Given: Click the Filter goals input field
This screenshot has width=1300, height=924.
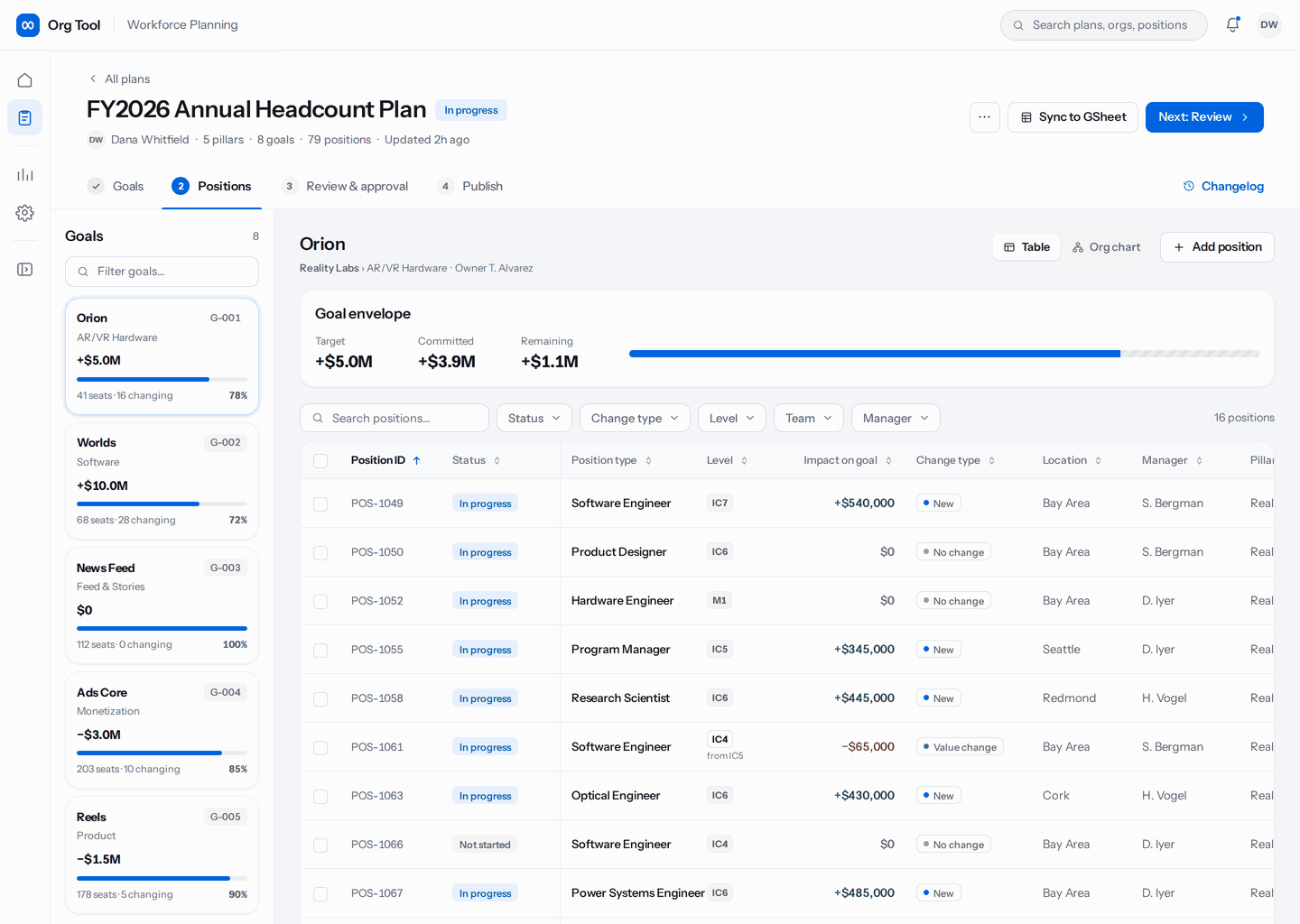Looking at the screenshot, I should click(x=162, y=272).
